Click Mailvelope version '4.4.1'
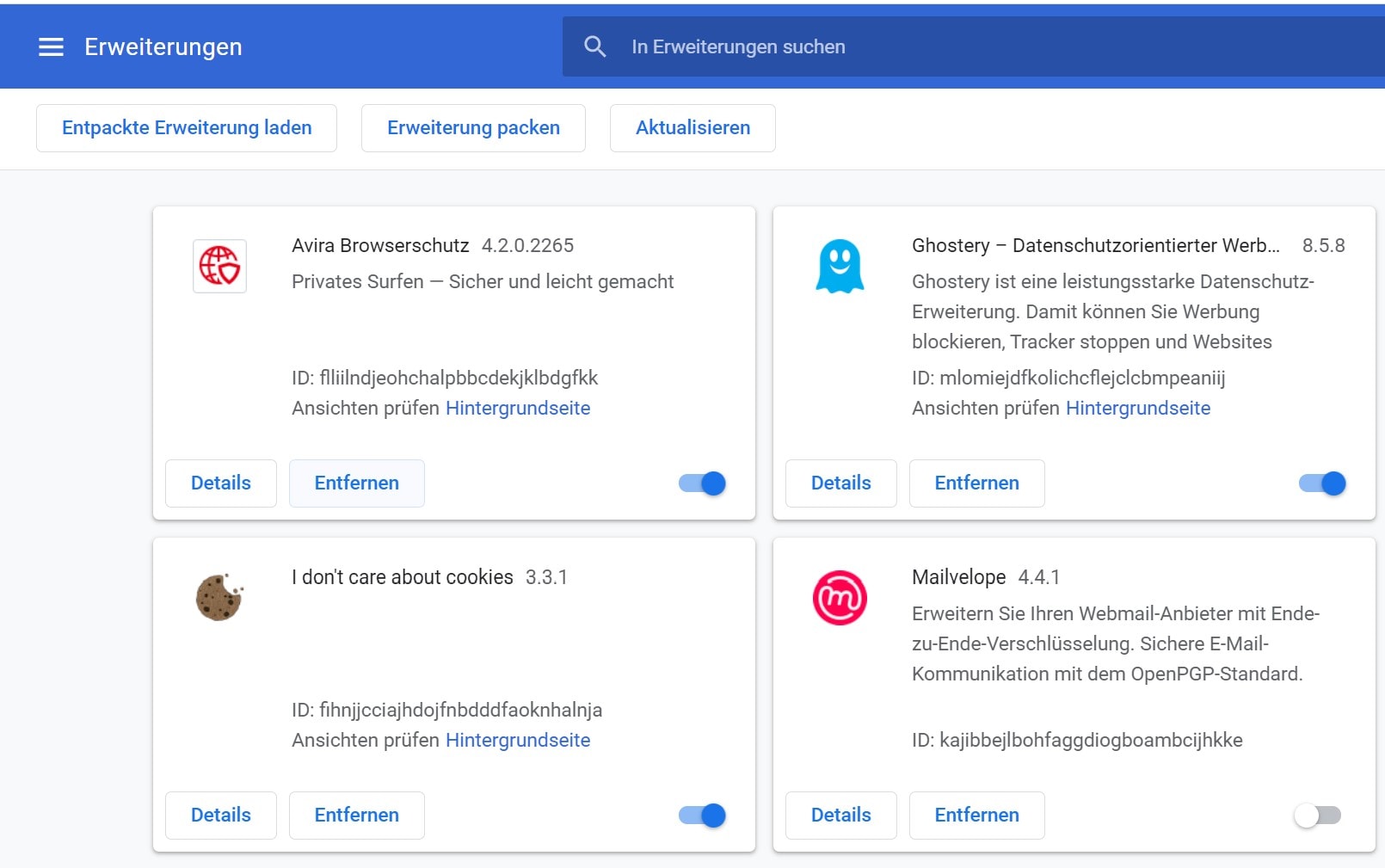The height and width of the screenshot is (868, 1385). (1039, 577)
